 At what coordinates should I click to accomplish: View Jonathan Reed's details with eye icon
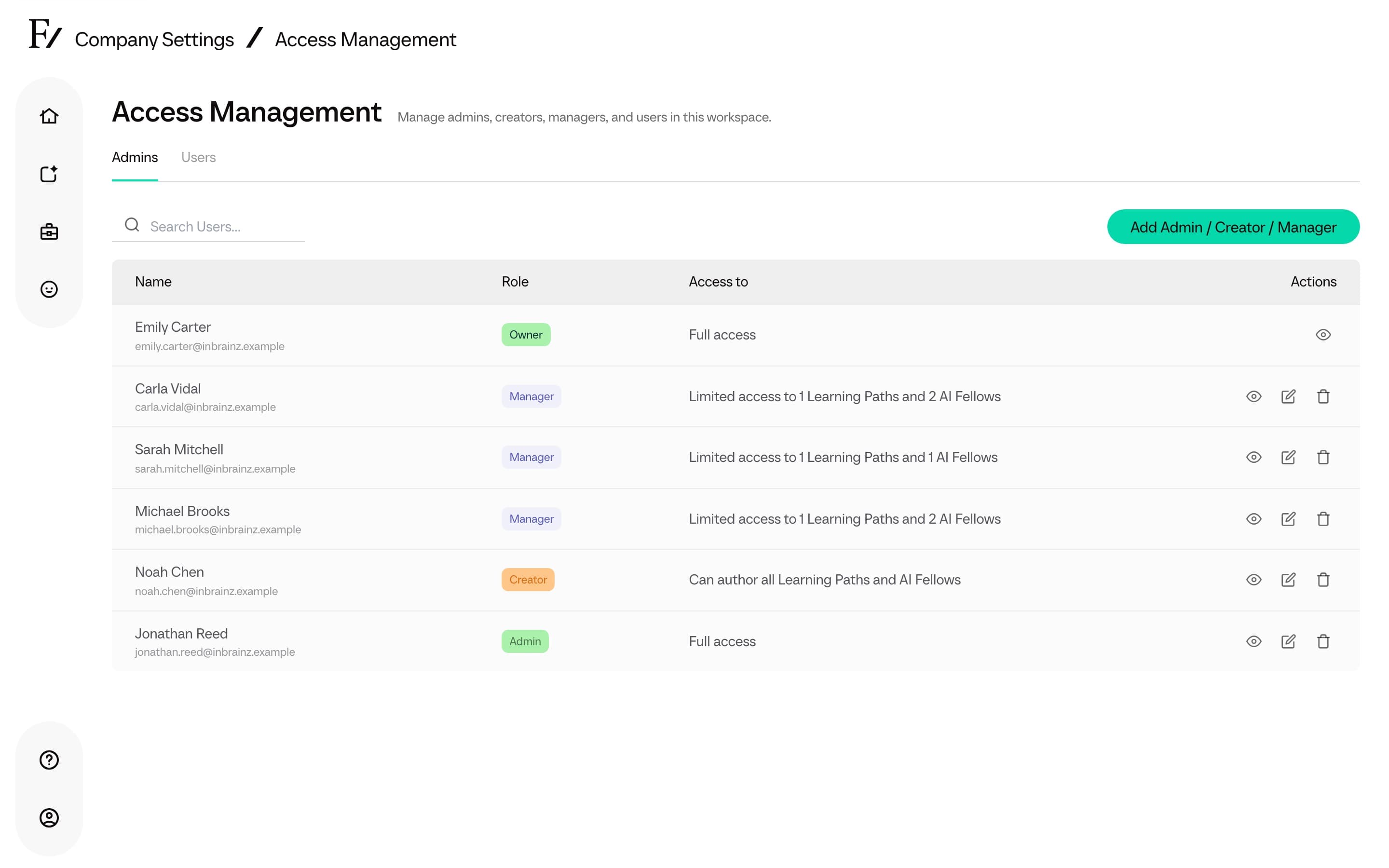click(1253, 641)
